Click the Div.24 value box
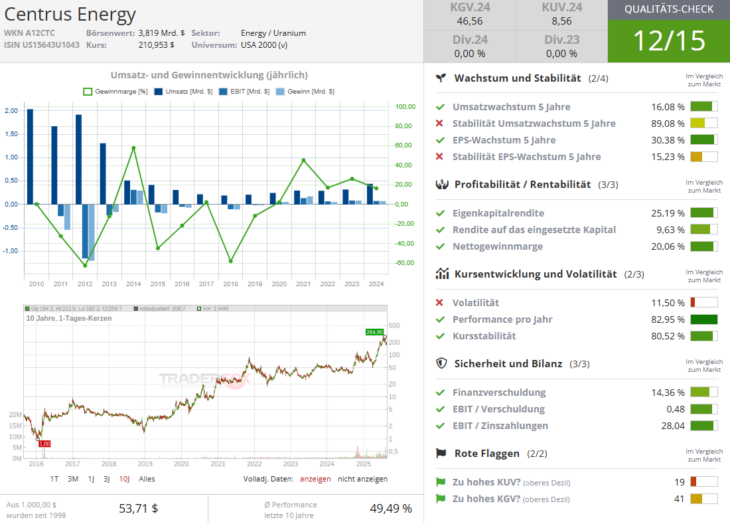Viewport: 730px width, 522px height. click(470, 47)
